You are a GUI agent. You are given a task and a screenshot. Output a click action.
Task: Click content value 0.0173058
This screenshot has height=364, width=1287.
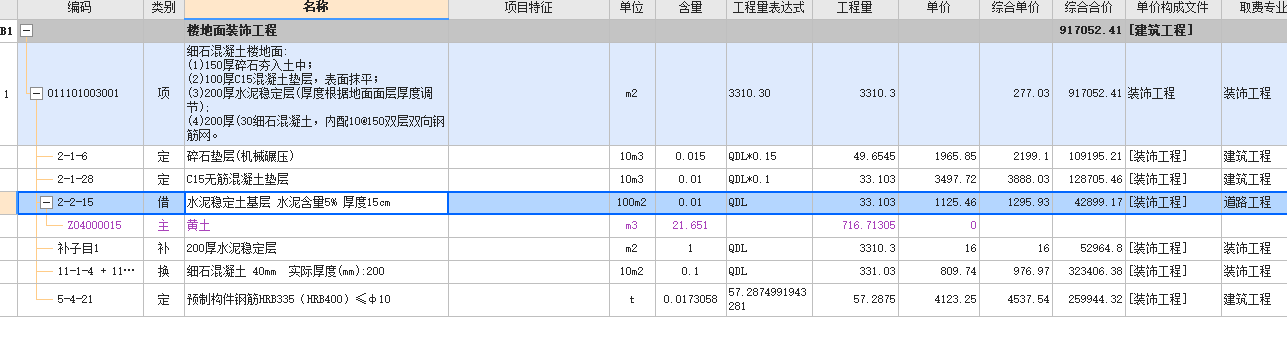(690, 299)
